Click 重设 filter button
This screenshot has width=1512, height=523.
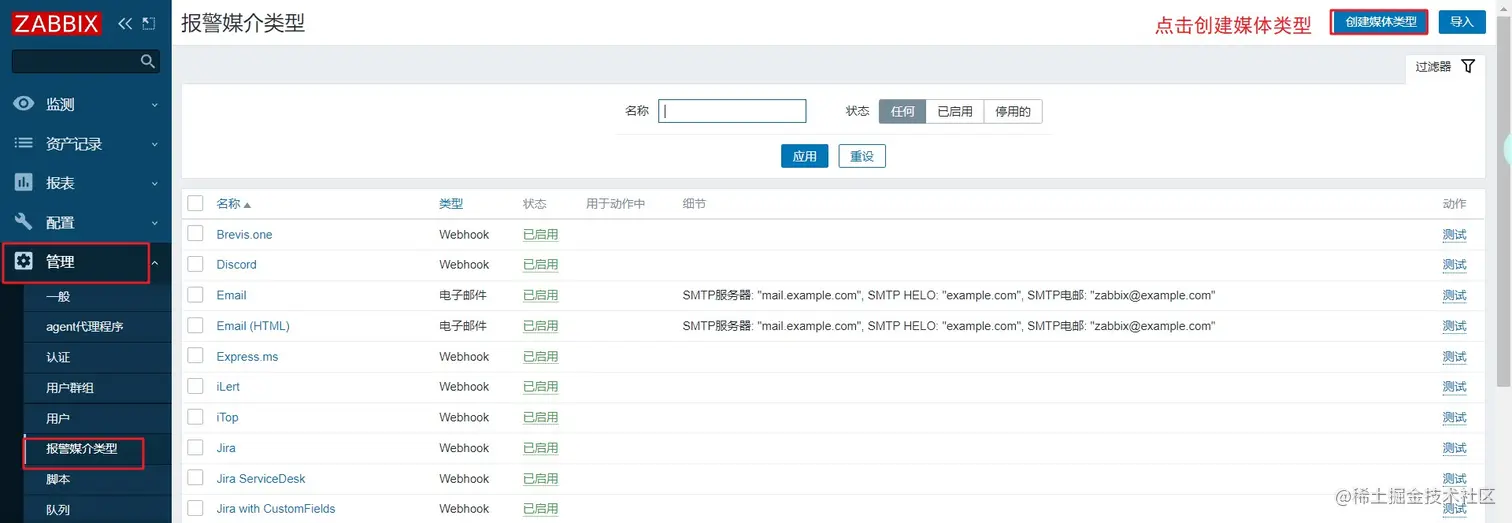click(x=862, y=156)
